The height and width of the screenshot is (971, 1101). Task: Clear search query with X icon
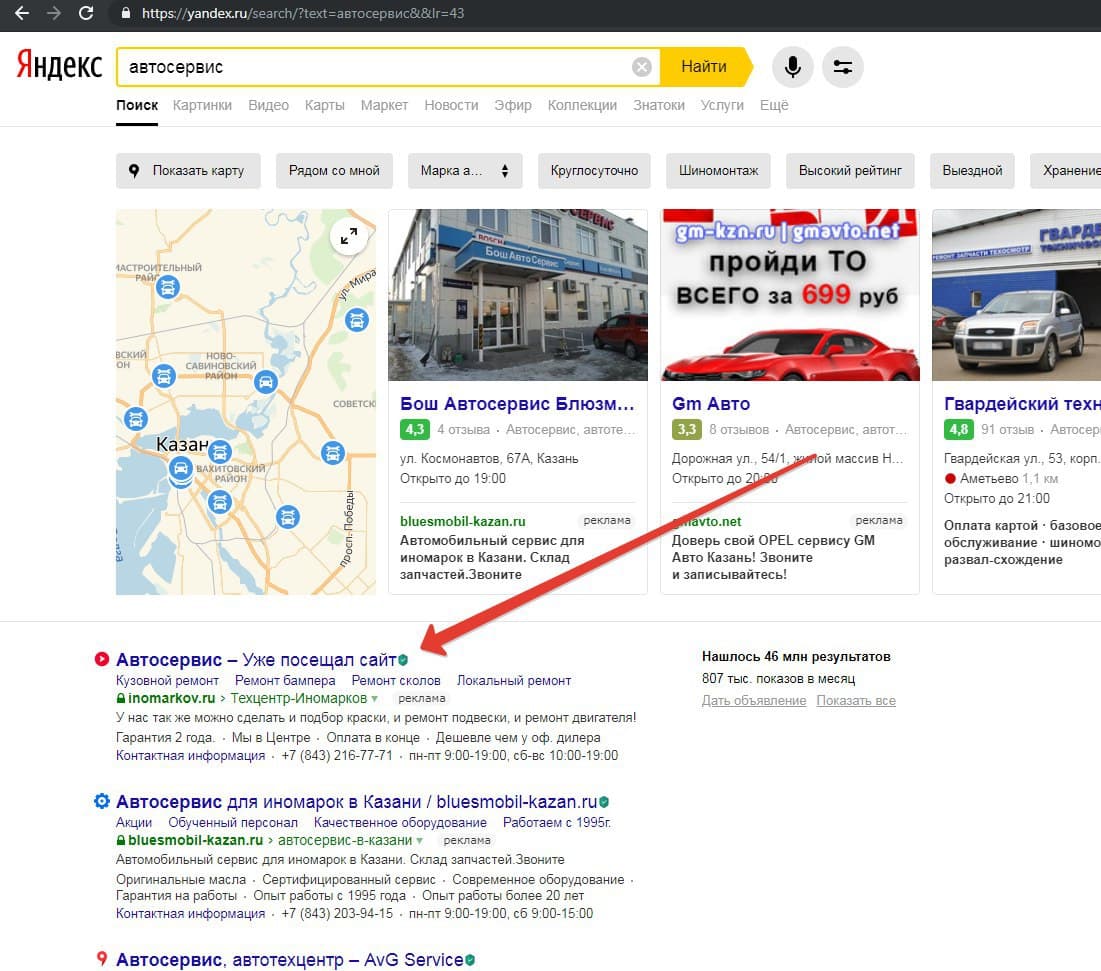pyautogui.click(x=642, y=67)
